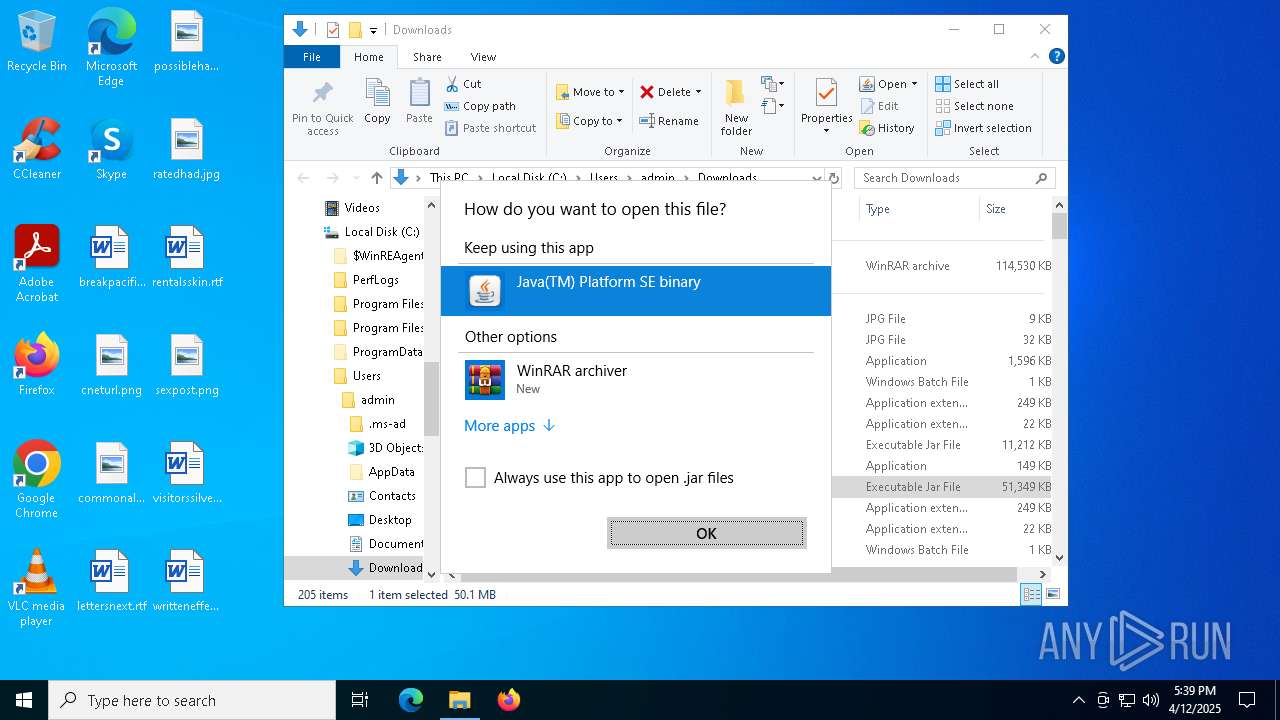The width and height of the screenshot is (1280, 720).
Task: Select PerfLogs folder in tree
Action: [366, 280]
